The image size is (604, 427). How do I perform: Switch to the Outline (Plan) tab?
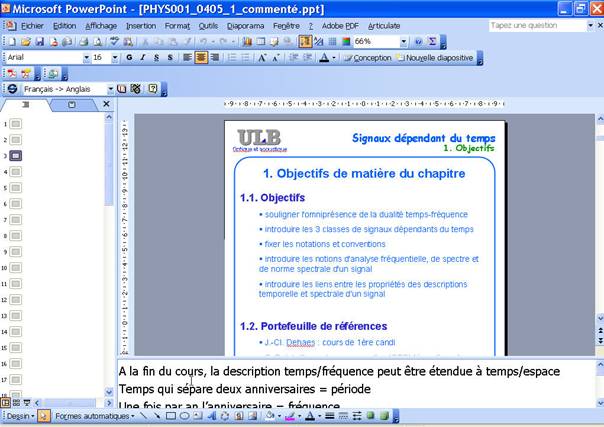tap(25, 104)
